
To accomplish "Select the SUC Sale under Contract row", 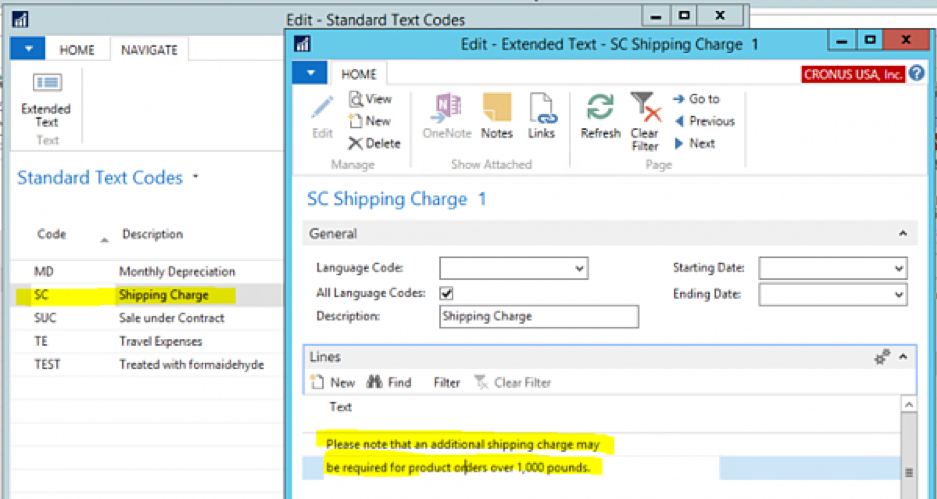I will tap(146, 318).
